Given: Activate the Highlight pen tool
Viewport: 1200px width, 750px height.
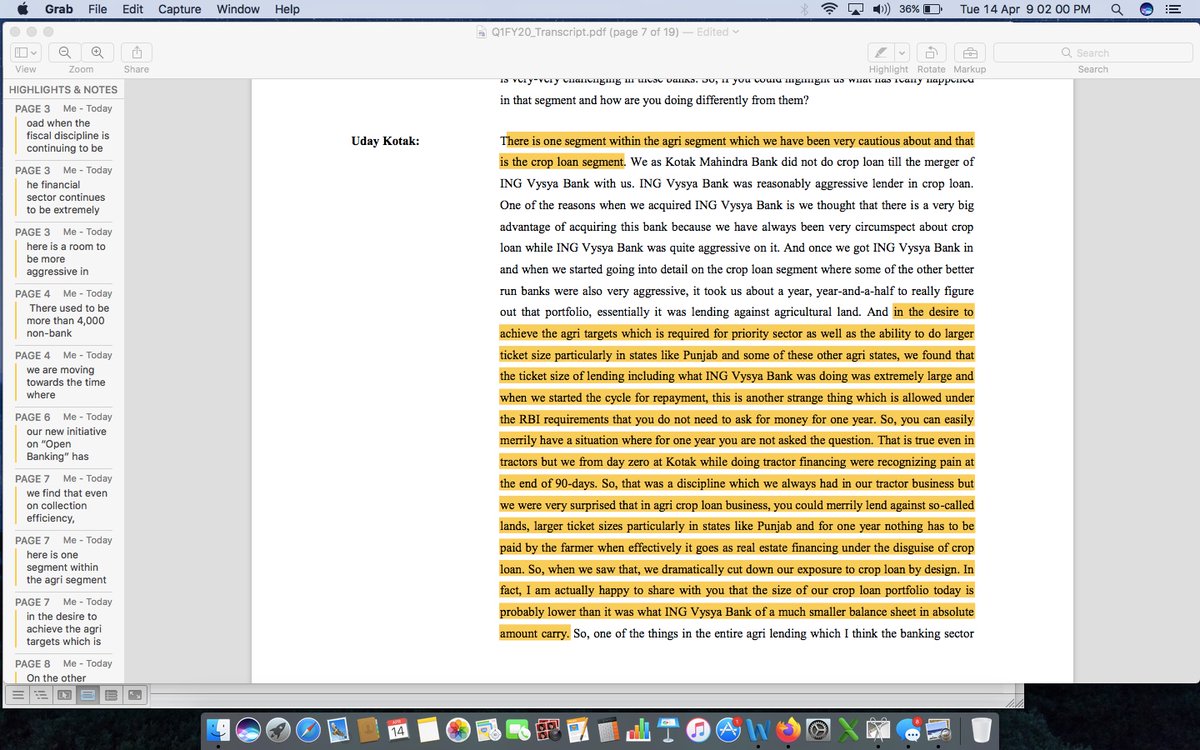Looking at the screenshot, I should point(880,53).
